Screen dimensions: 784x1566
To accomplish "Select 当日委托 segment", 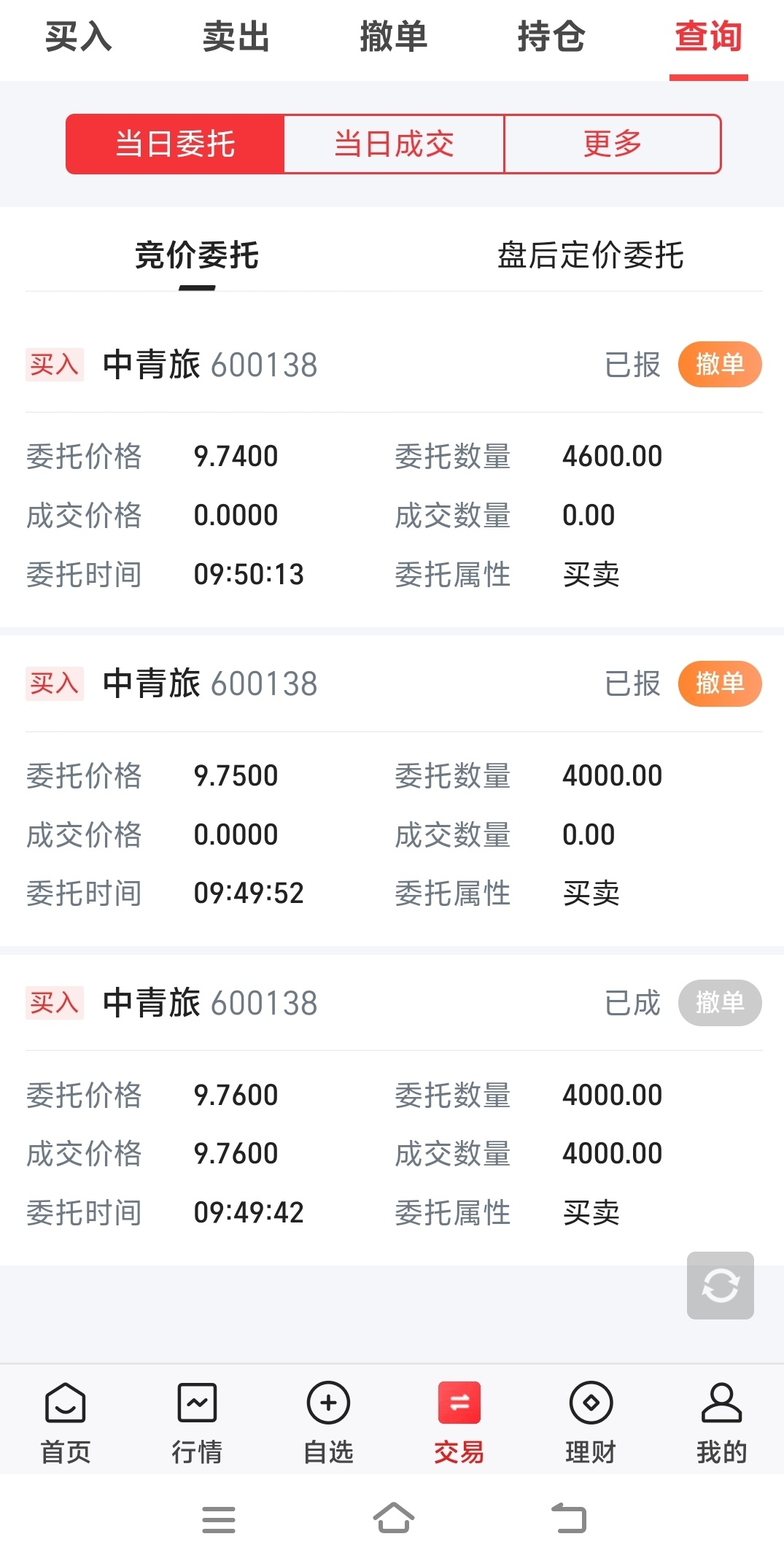I will pos(175,144).
